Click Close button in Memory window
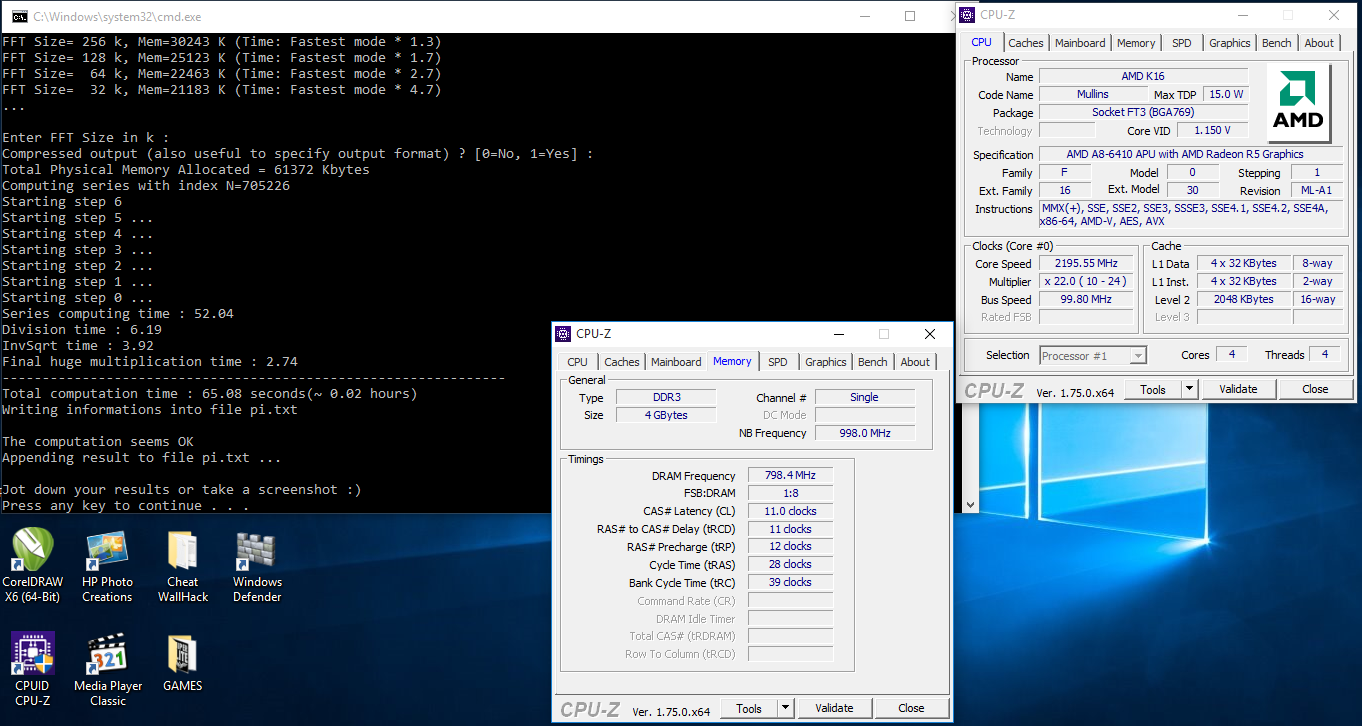 911,708
